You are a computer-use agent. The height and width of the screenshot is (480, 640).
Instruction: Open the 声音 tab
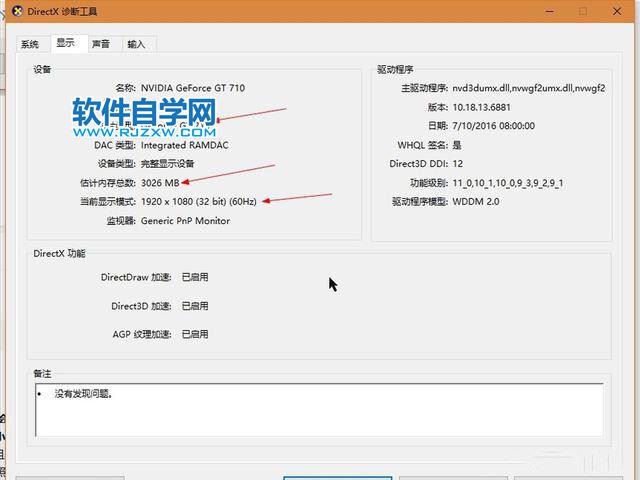coord(101,44)
